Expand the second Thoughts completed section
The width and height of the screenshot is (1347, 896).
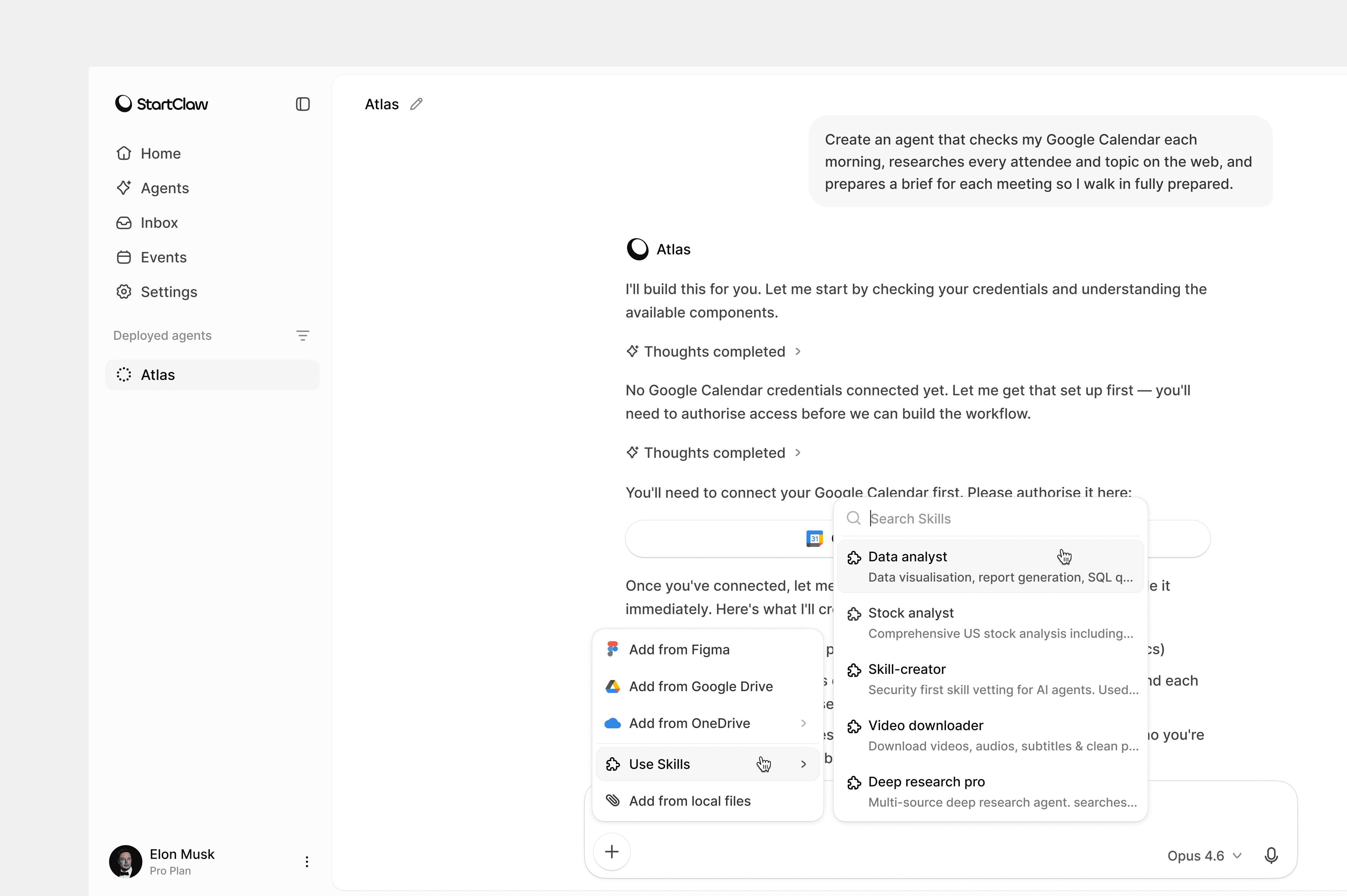714,453
